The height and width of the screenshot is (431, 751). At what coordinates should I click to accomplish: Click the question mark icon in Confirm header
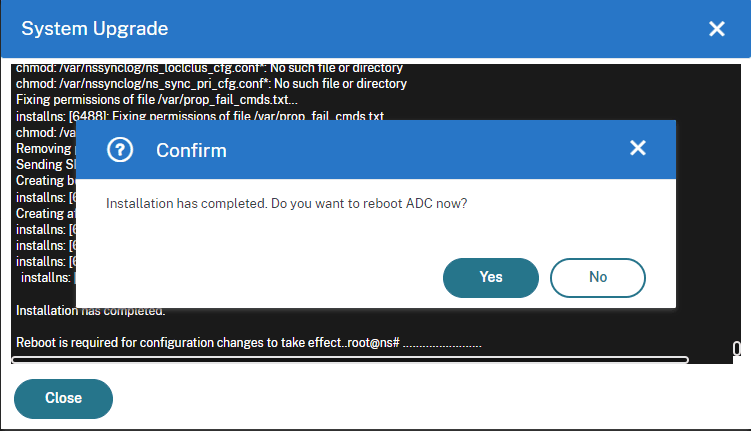point(120,150)
